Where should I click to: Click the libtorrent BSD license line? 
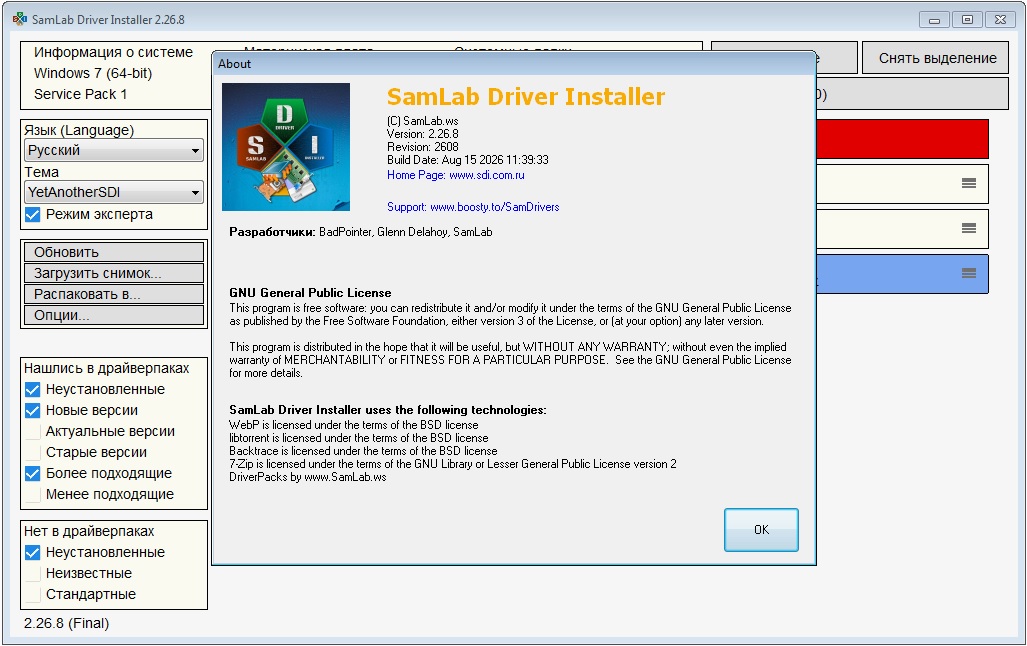pos(359,438)
